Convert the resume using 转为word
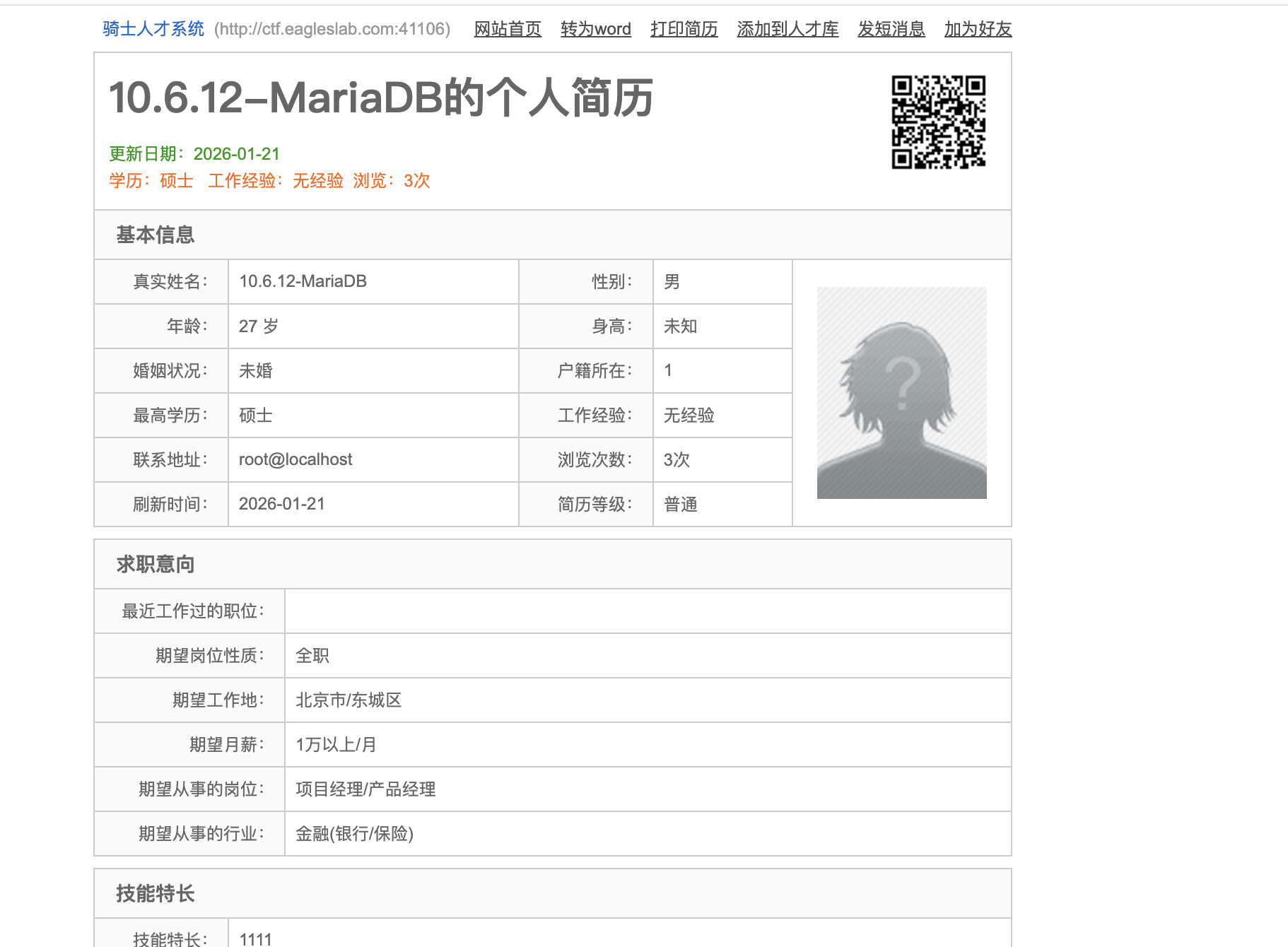The width and height of the screenshot is (1288, 947). [595, 29]
